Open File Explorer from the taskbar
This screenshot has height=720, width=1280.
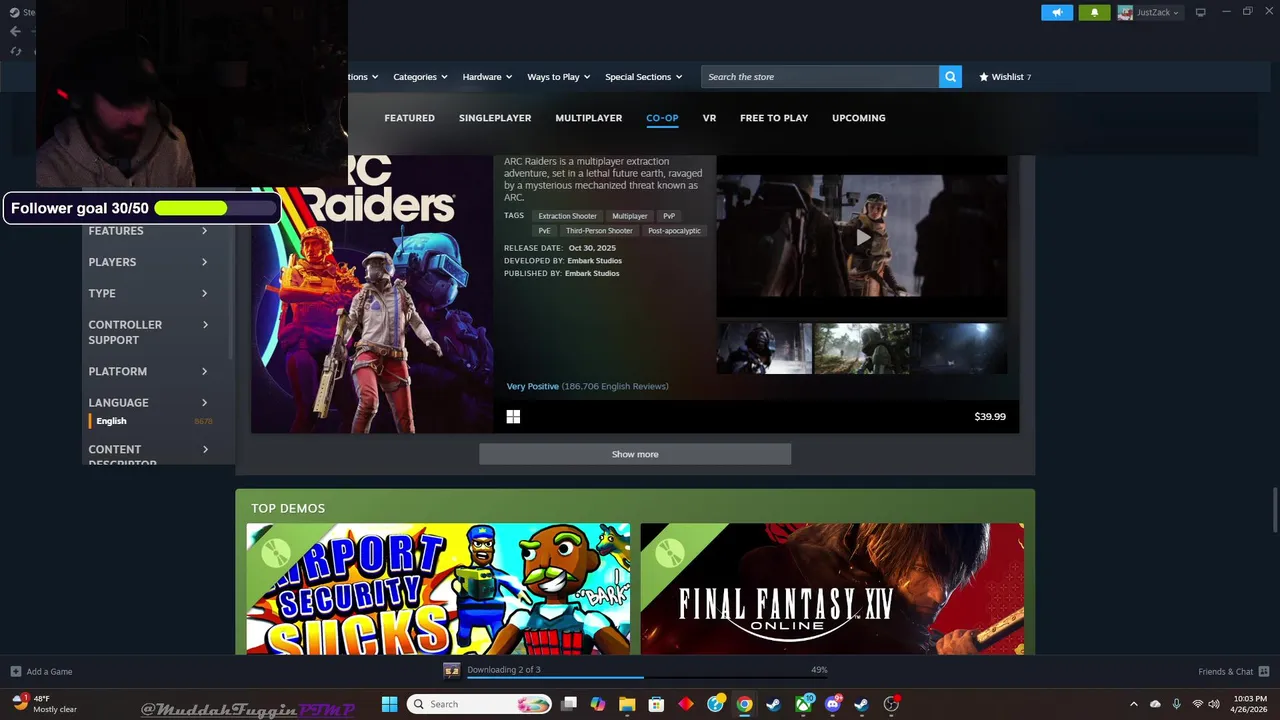[x=627, y=704]
